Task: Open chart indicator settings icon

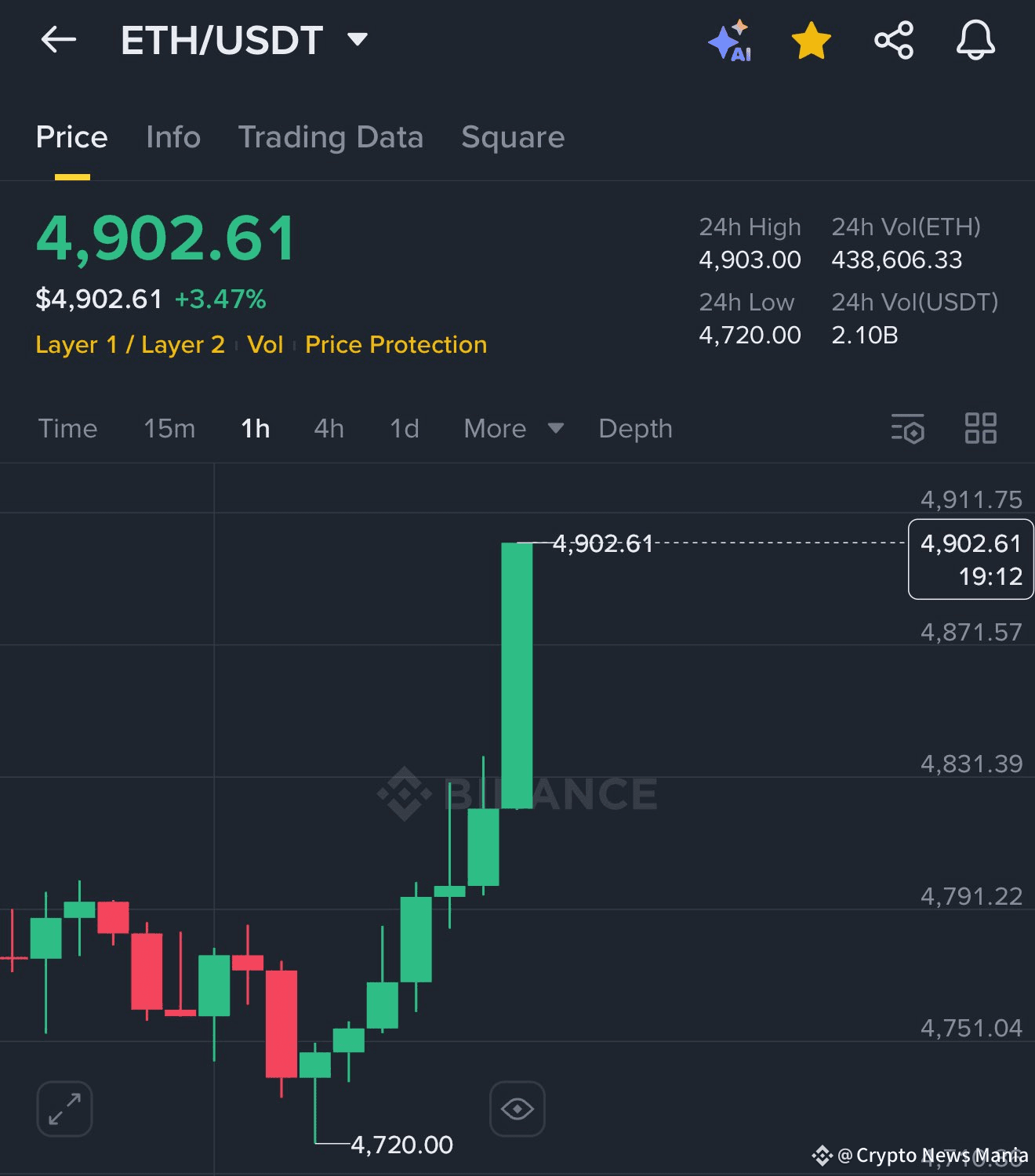Action: click(x=908, y=428)
